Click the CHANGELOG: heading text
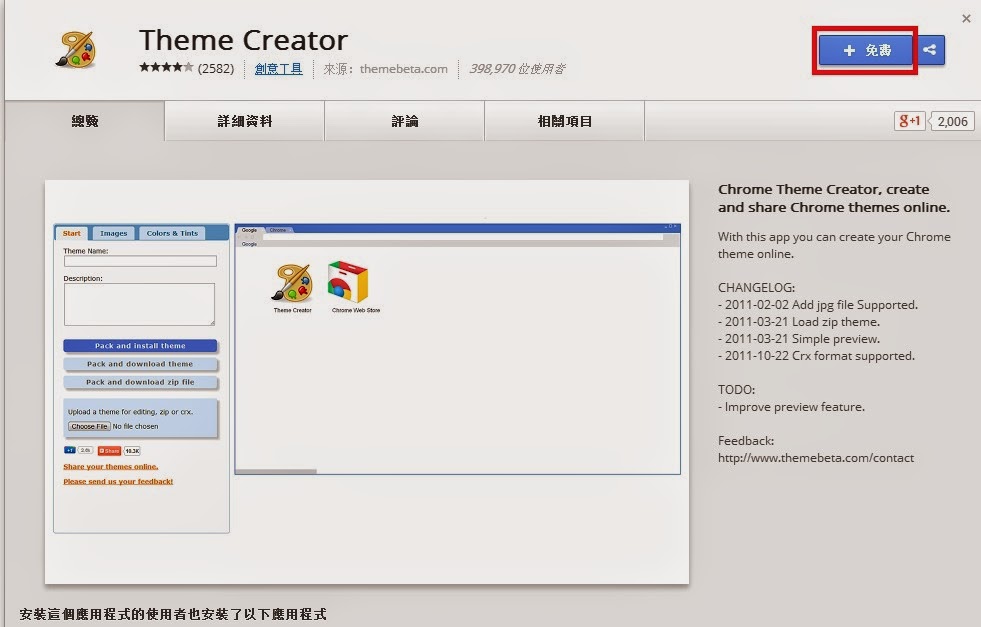Screen dimensions: 981x627 [x=756, y=288]
